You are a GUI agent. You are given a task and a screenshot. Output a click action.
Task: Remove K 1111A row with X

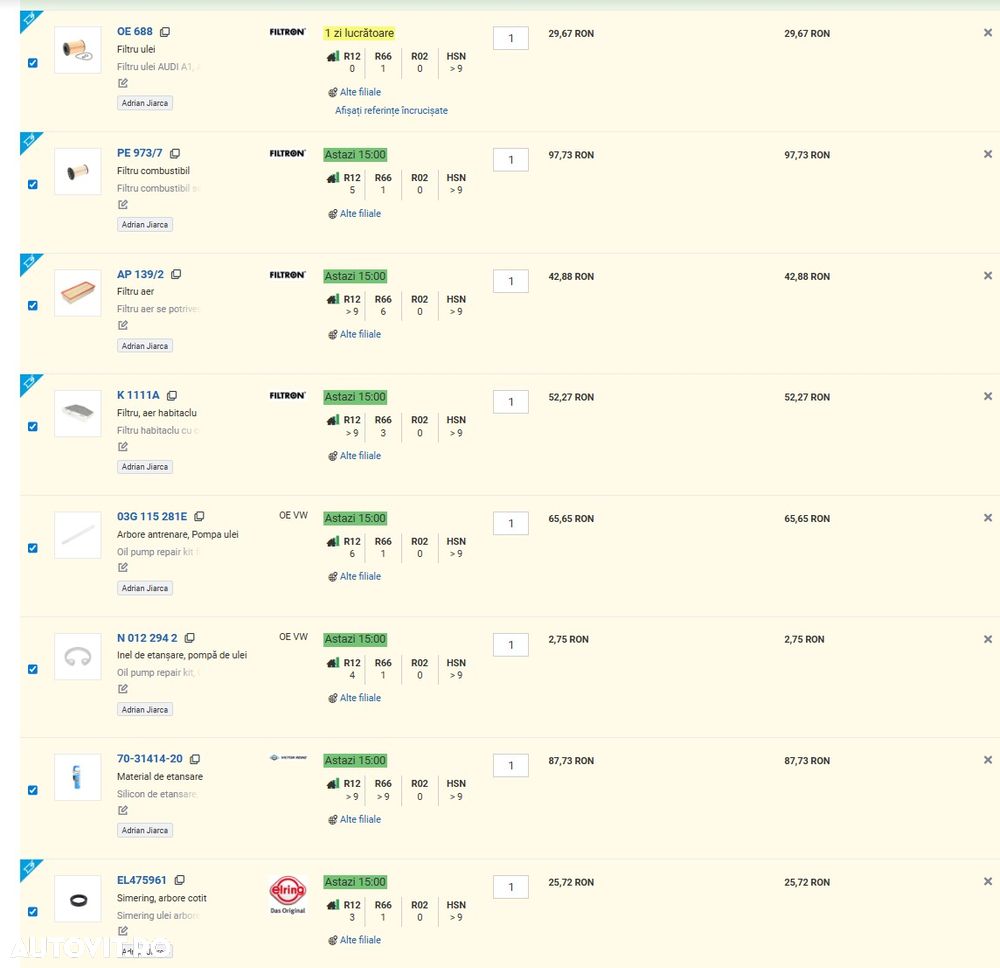coord(987,396)
